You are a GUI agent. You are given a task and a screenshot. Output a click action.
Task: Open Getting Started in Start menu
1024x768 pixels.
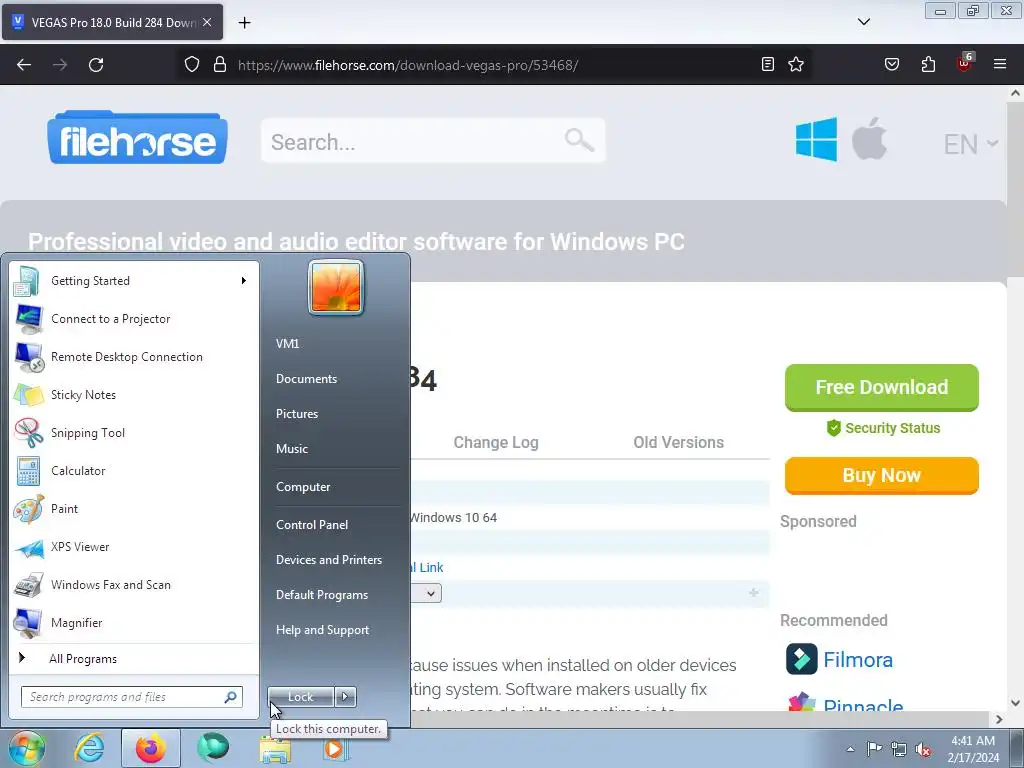coord(133,281)
